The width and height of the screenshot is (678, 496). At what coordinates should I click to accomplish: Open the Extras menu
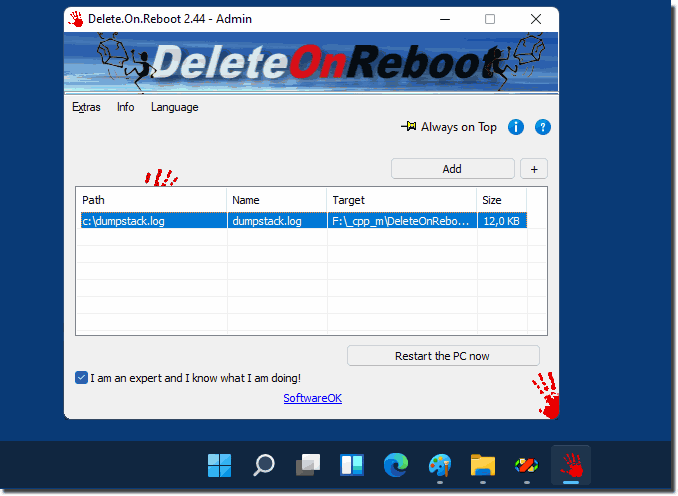(x=86, y=107)
